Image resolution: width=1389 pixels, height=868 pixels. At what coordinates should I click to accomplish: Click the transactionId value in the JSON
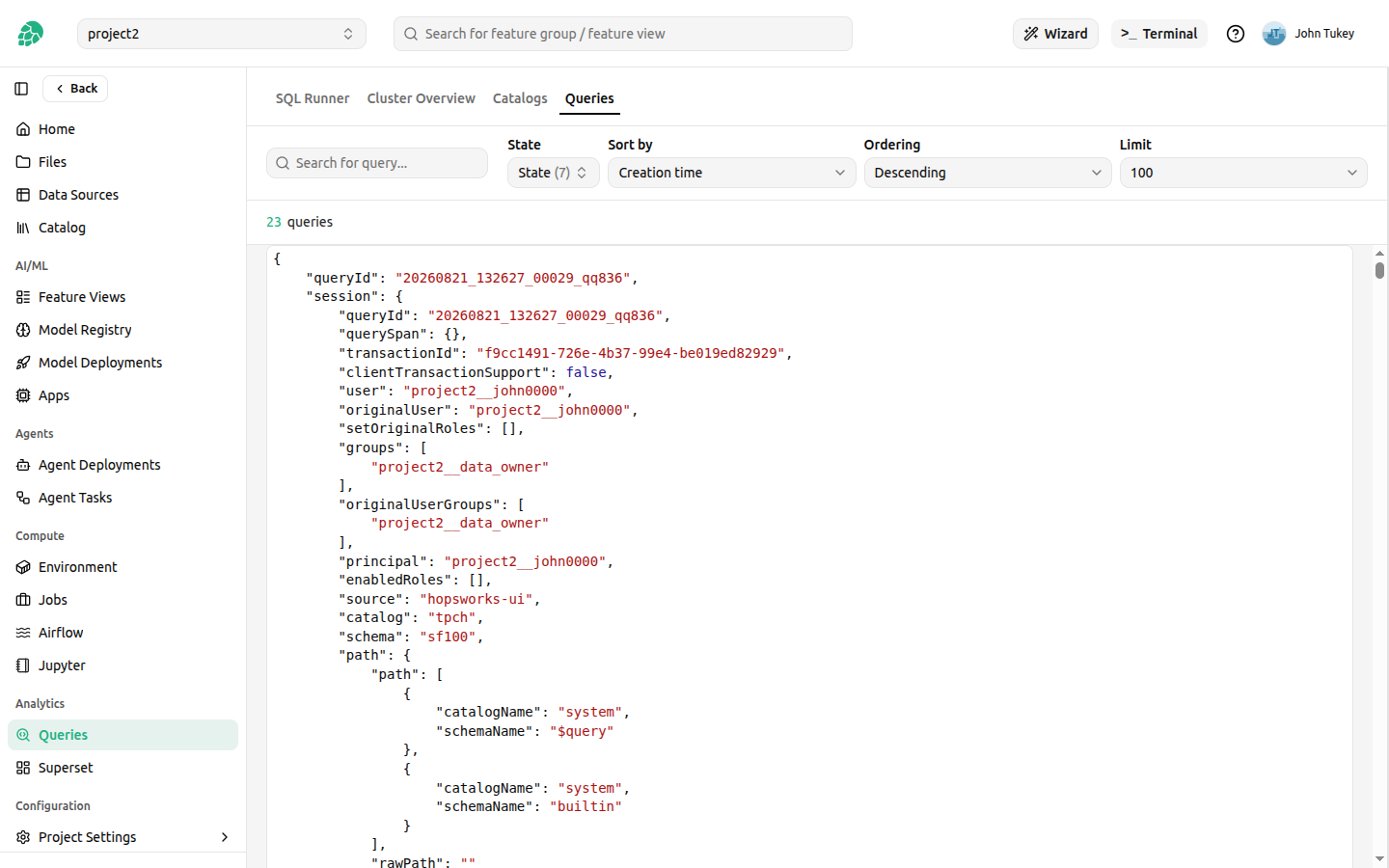631,353
